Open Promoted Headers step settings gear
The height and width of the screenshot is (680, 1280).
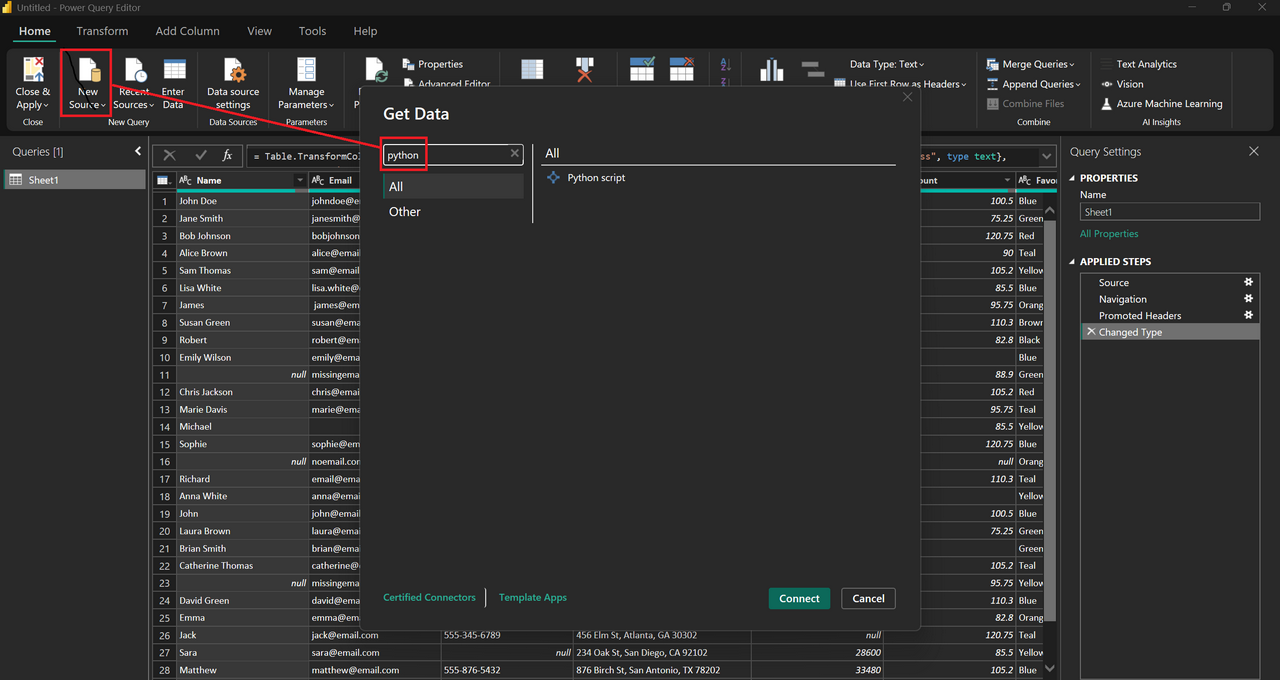pyautogui.click(x=1248, y=315)
